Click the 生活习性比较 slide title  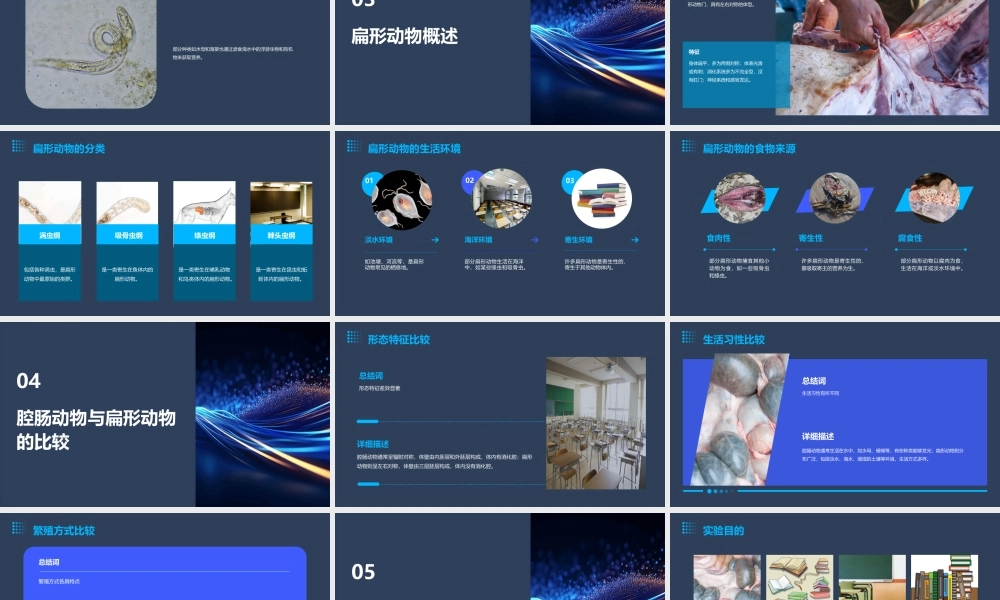[x=733, y=340]
